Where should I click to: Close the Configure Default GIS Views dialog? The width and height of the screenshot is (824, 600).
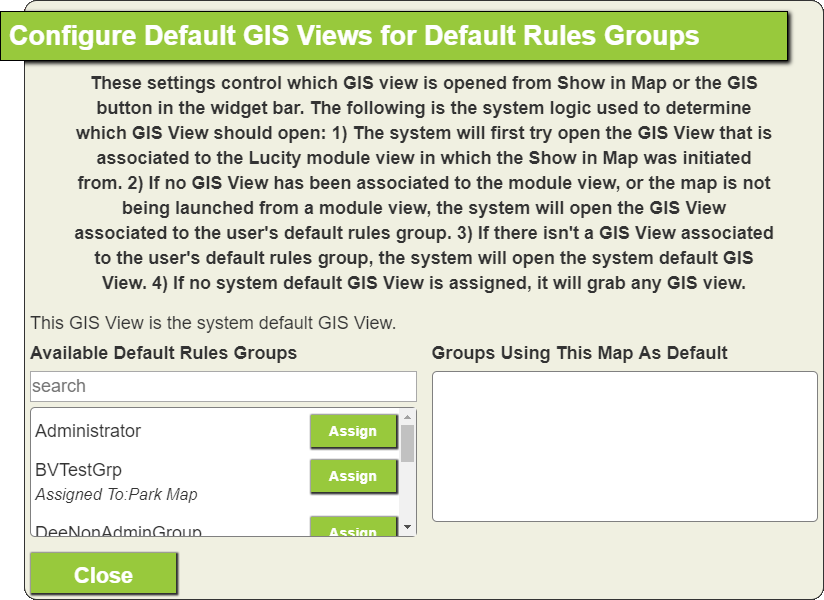click(x=104, y=574)
